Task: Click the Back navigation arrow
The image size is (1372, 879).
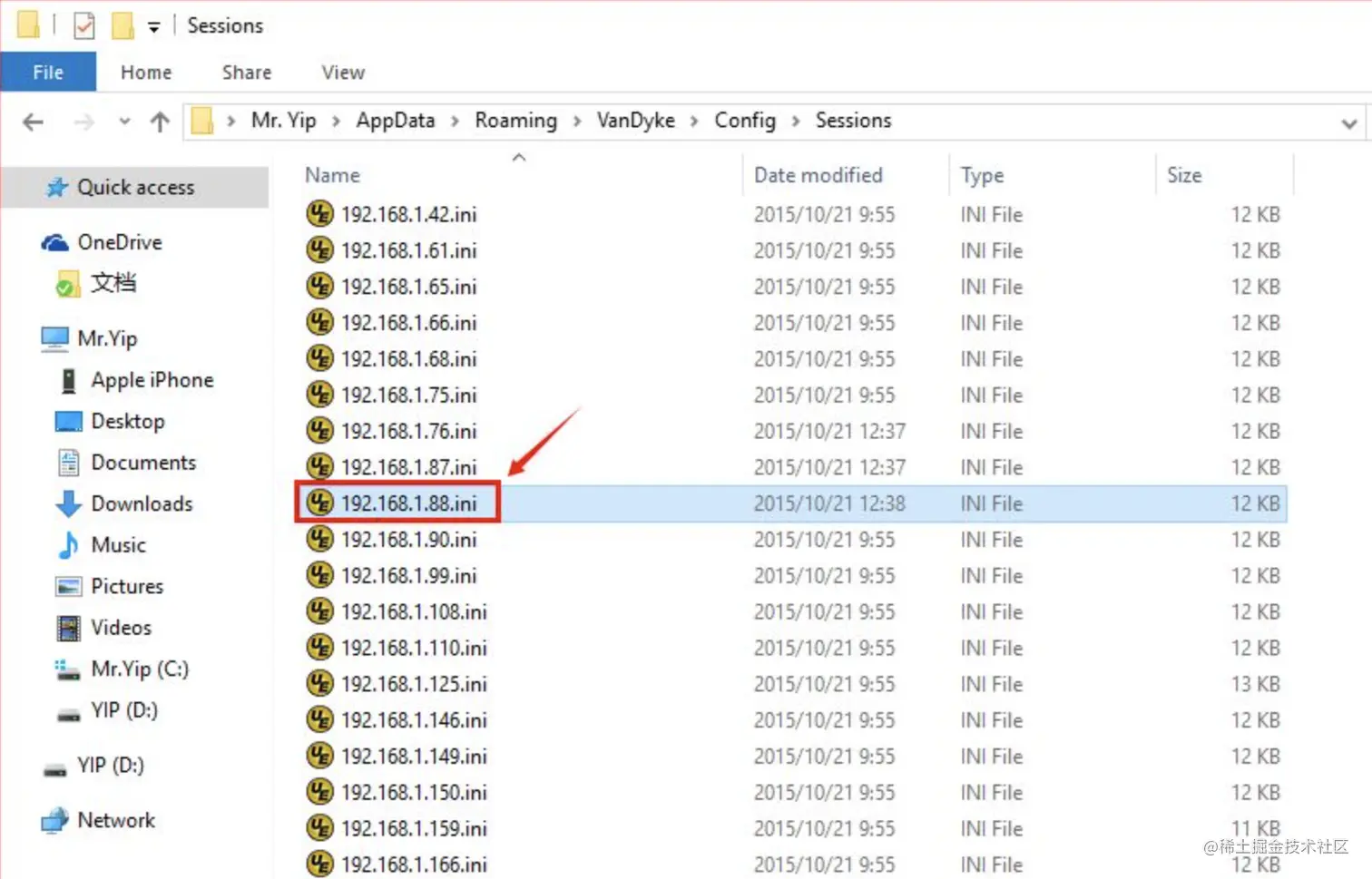Action: pos(33,122)
